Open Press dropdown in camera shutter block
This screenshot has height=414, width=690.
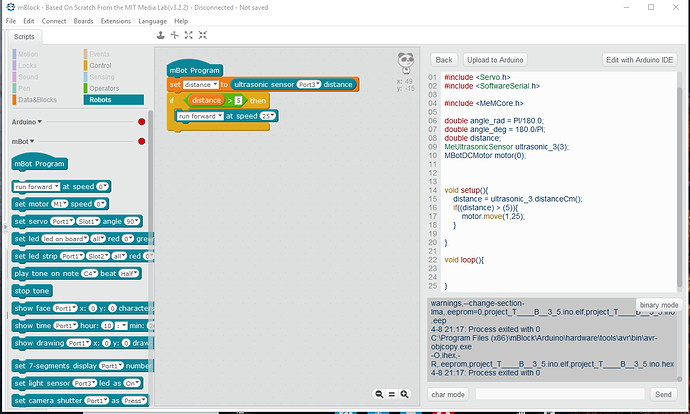tap(135, 400)
